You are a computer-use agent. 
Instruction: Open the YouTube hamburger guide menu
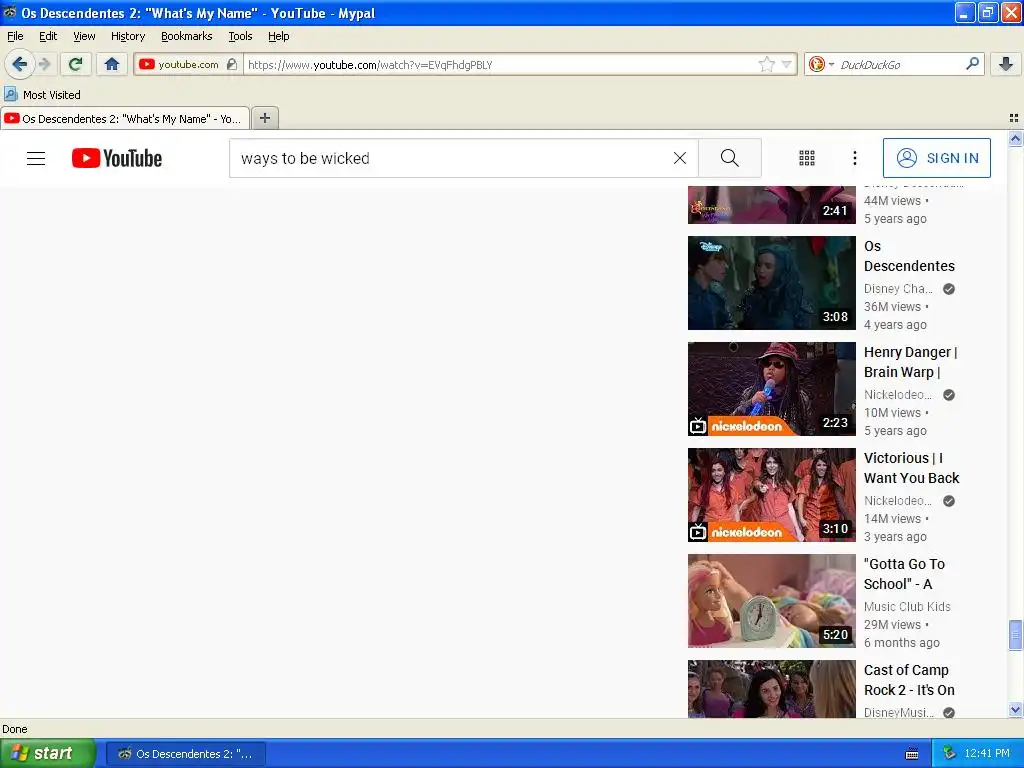coord(36,158)
